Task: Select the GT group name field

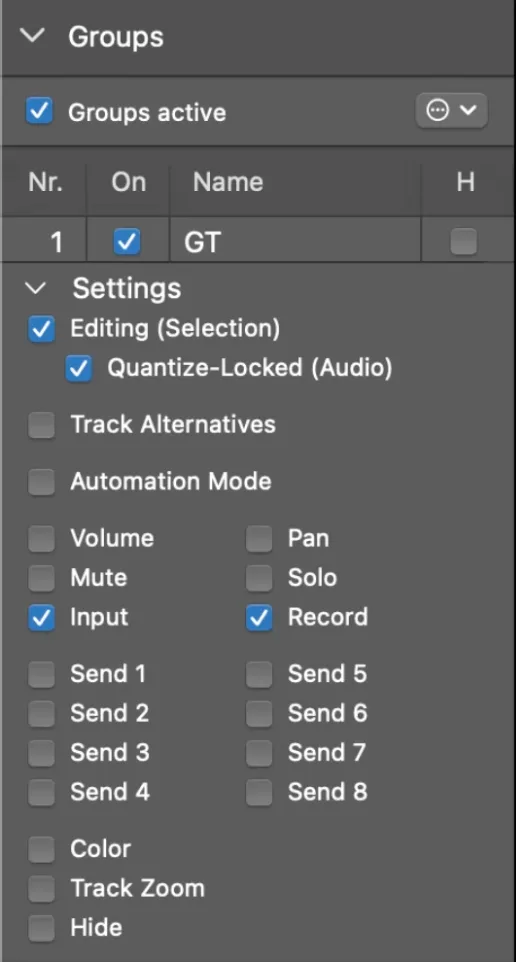Action: coord(295,242)
